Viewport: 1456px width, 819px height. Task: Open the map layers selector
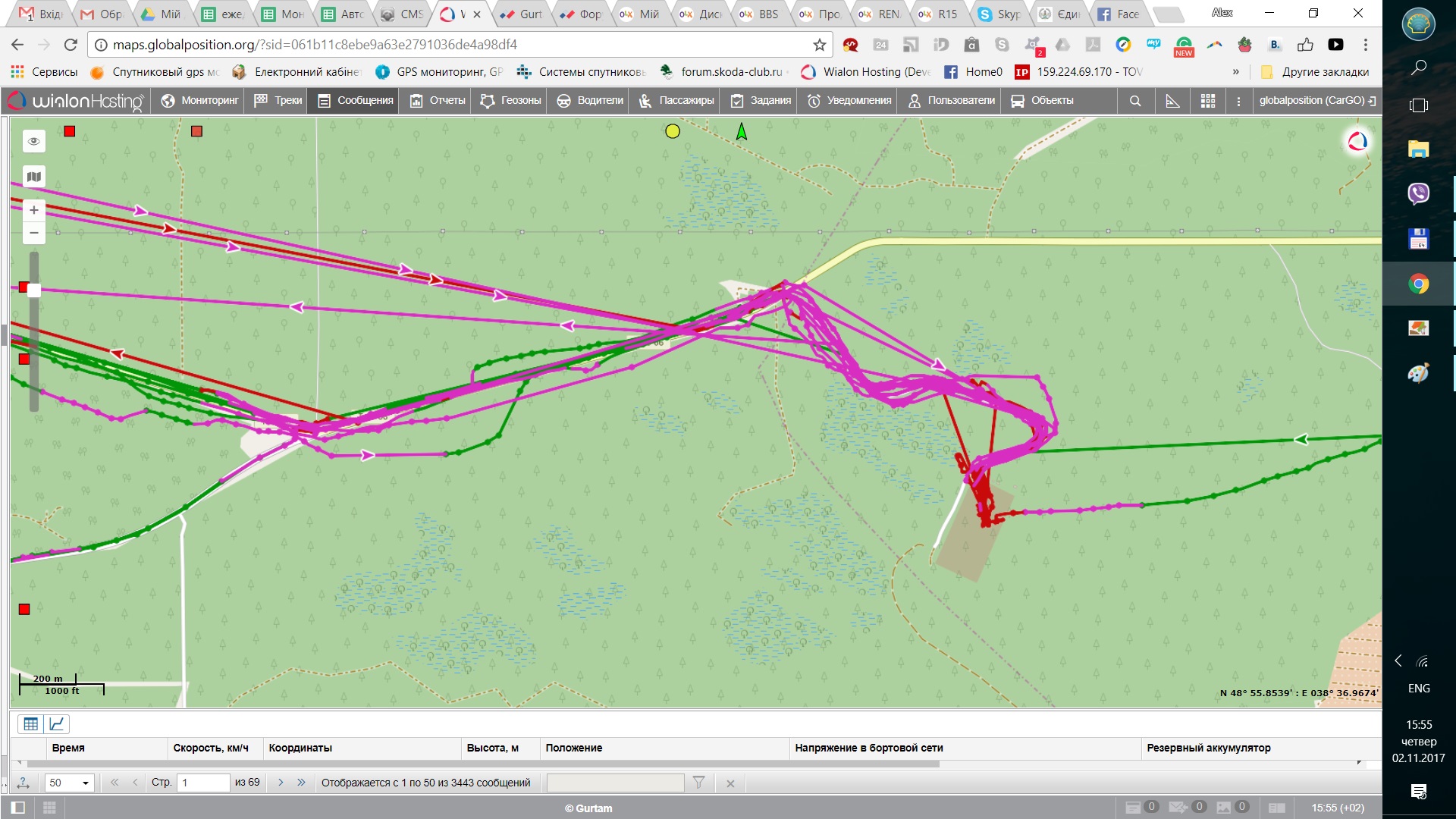33,177
